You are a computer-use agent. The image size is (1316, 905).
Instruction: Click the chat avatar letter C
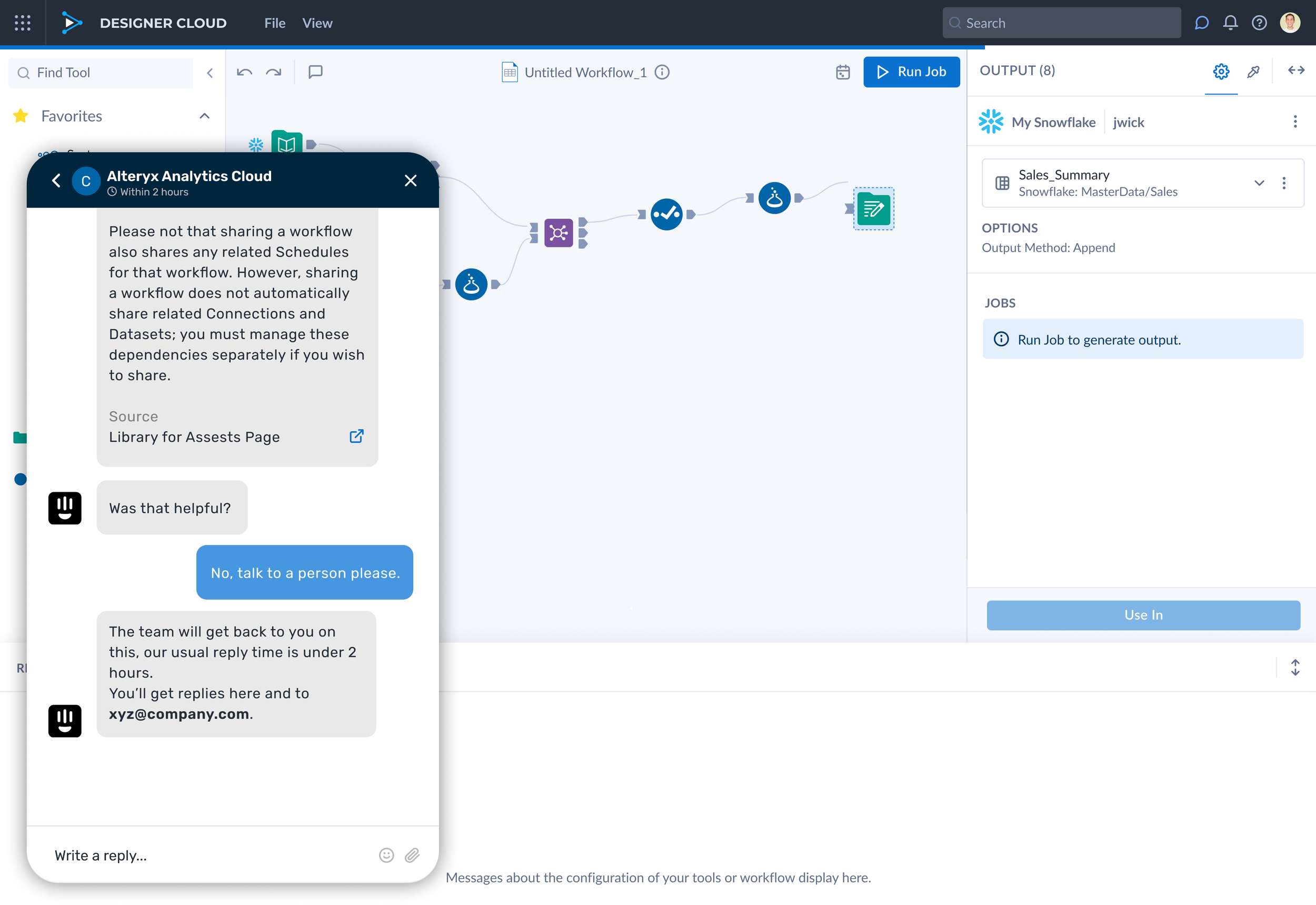(x=86, y=181)
